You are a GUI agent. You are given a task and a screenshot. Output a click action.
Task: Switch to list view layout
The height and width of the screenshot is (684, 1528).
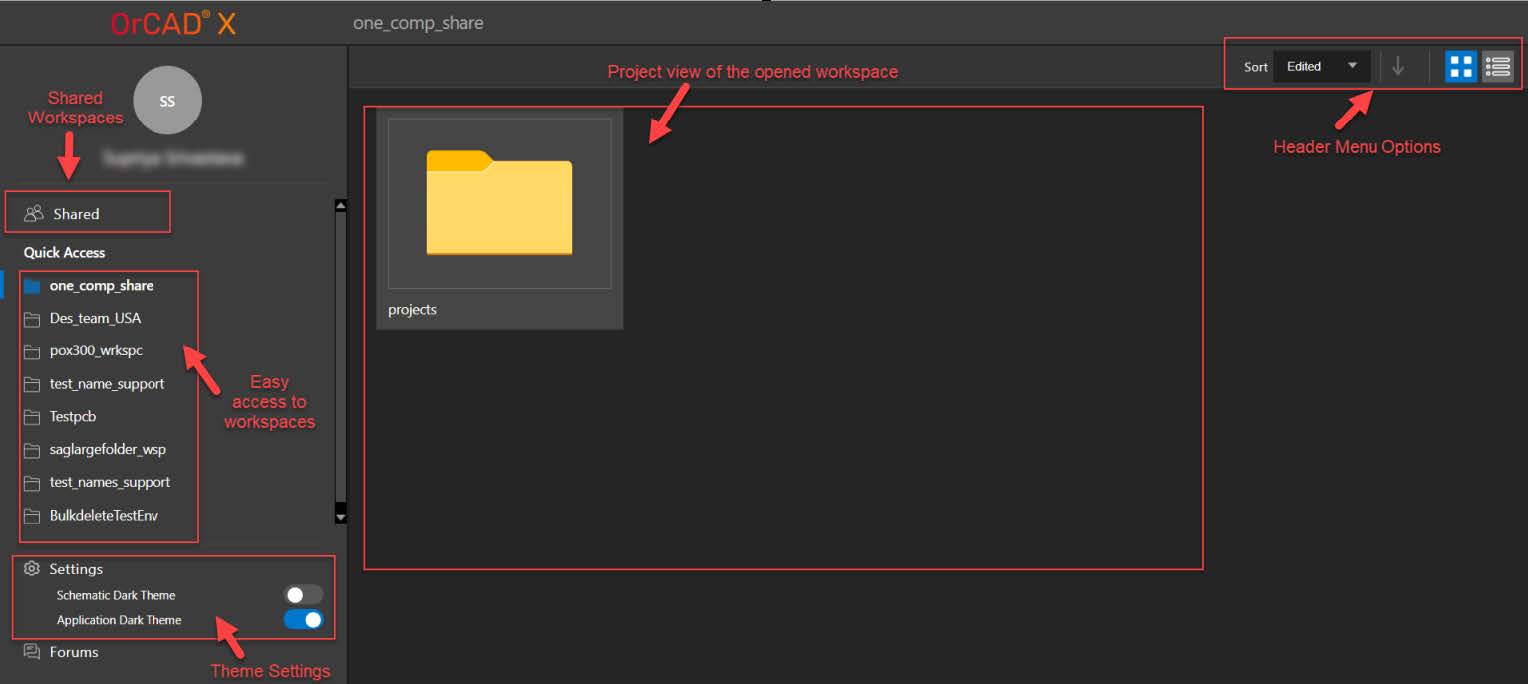click(x=1497, y=67)
